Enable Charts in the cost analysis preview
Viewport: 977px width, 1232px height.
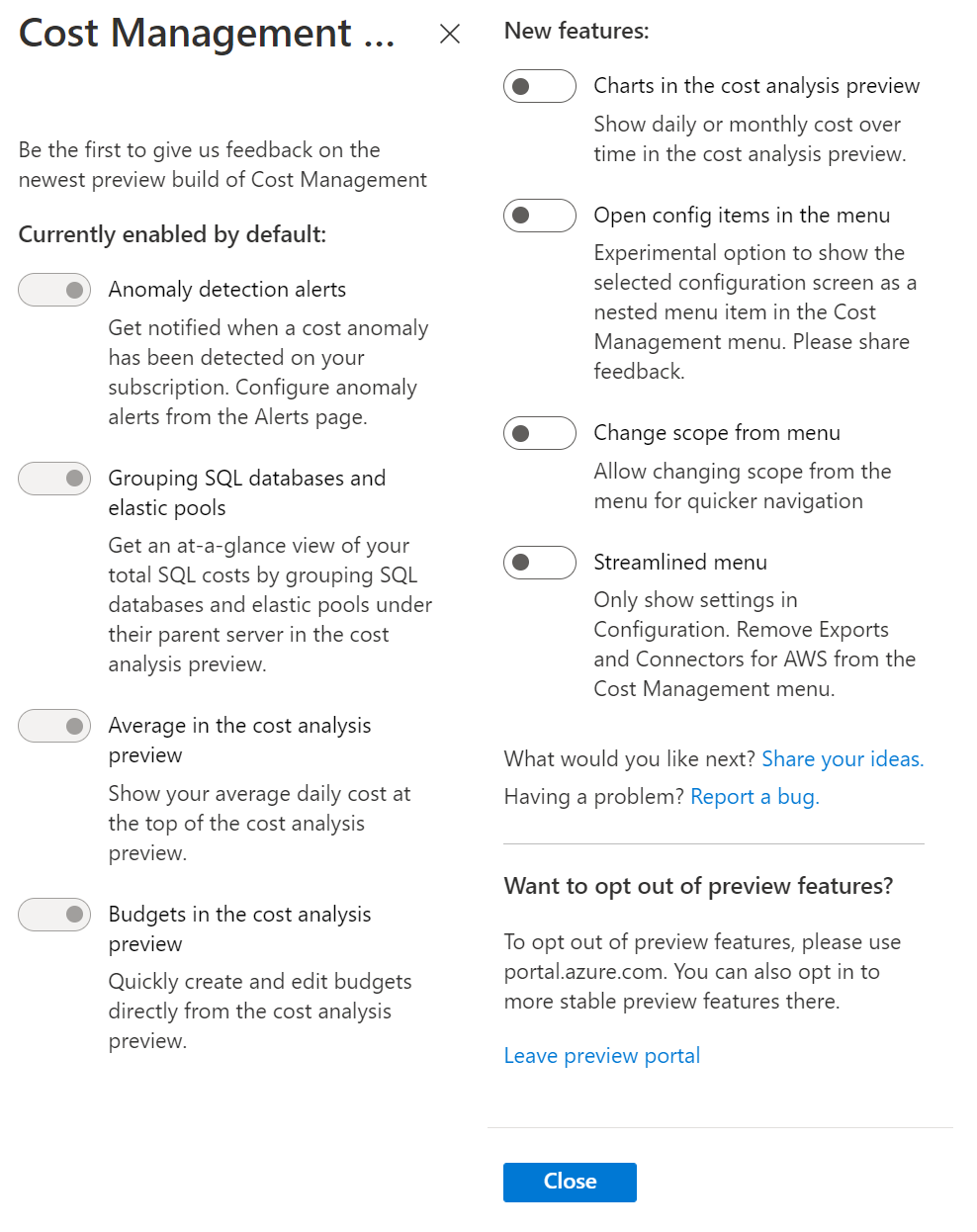tap(540, 86)
